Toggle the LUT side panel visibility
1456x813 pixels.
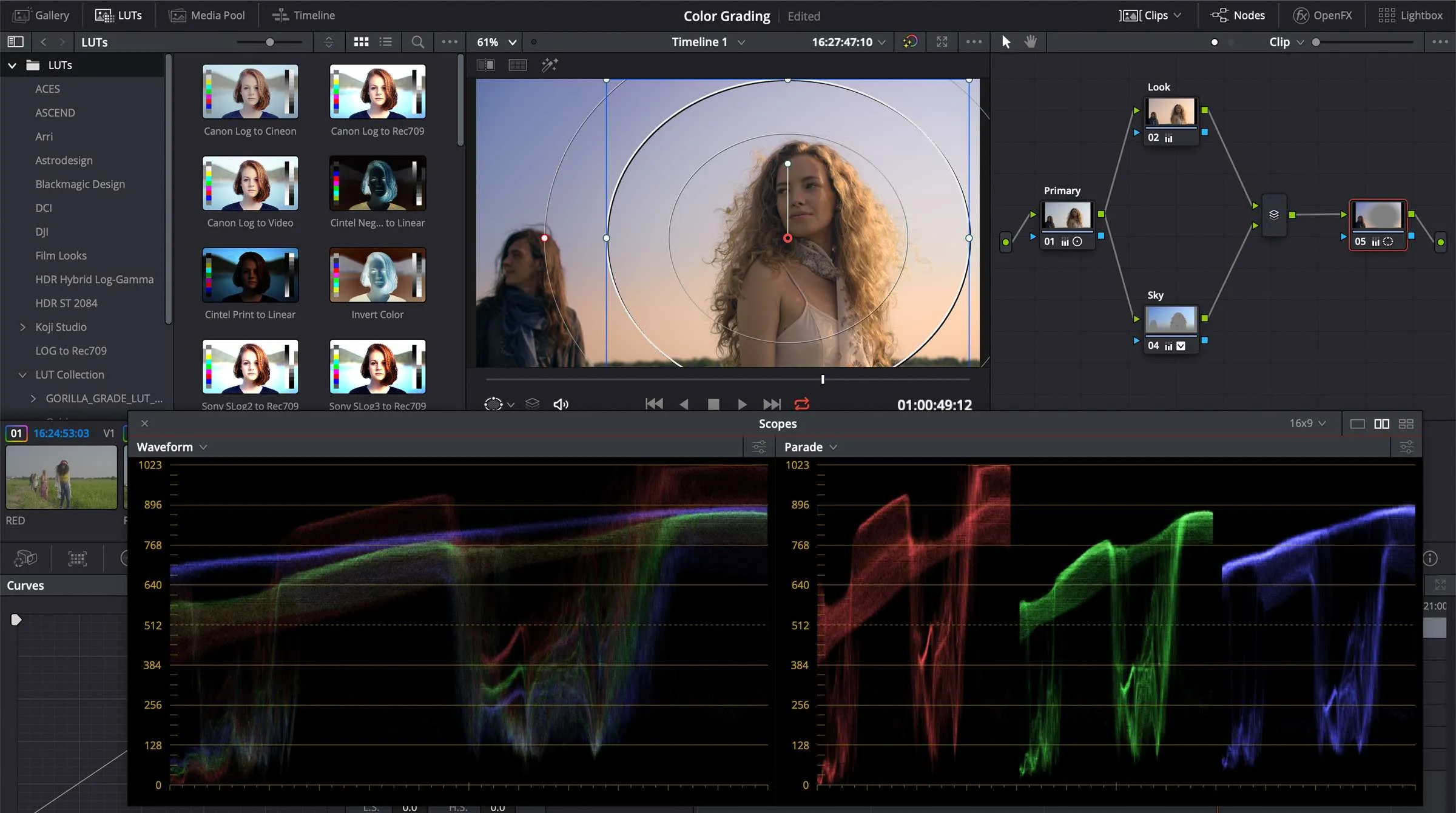[x=15, y=42]
